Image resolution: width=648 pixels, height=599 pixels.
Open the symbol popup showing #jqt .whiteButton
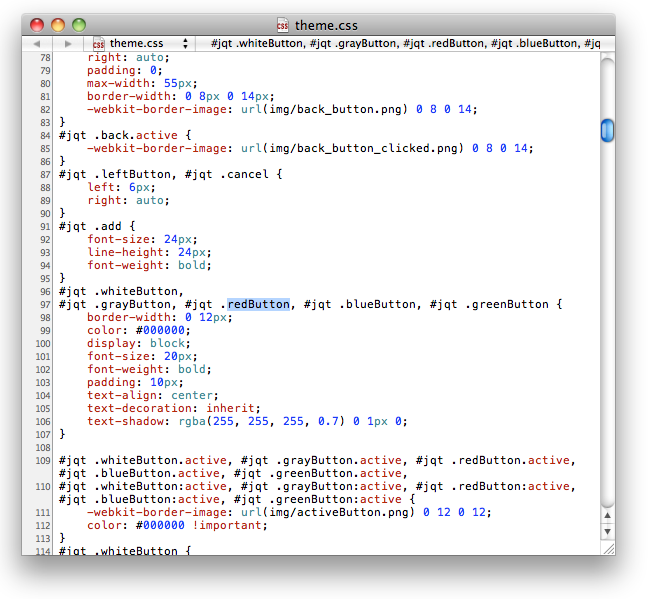[x=405, y=43]
